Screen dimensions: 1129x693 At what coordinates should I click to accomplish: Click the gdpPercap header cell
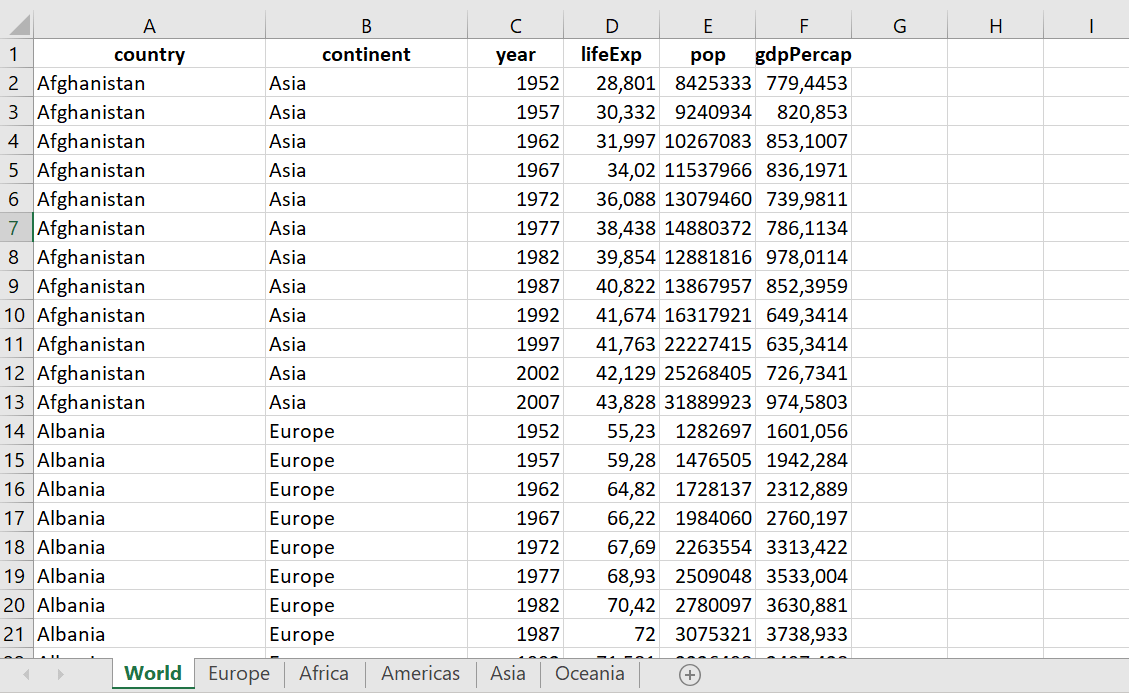click(803, 54)
